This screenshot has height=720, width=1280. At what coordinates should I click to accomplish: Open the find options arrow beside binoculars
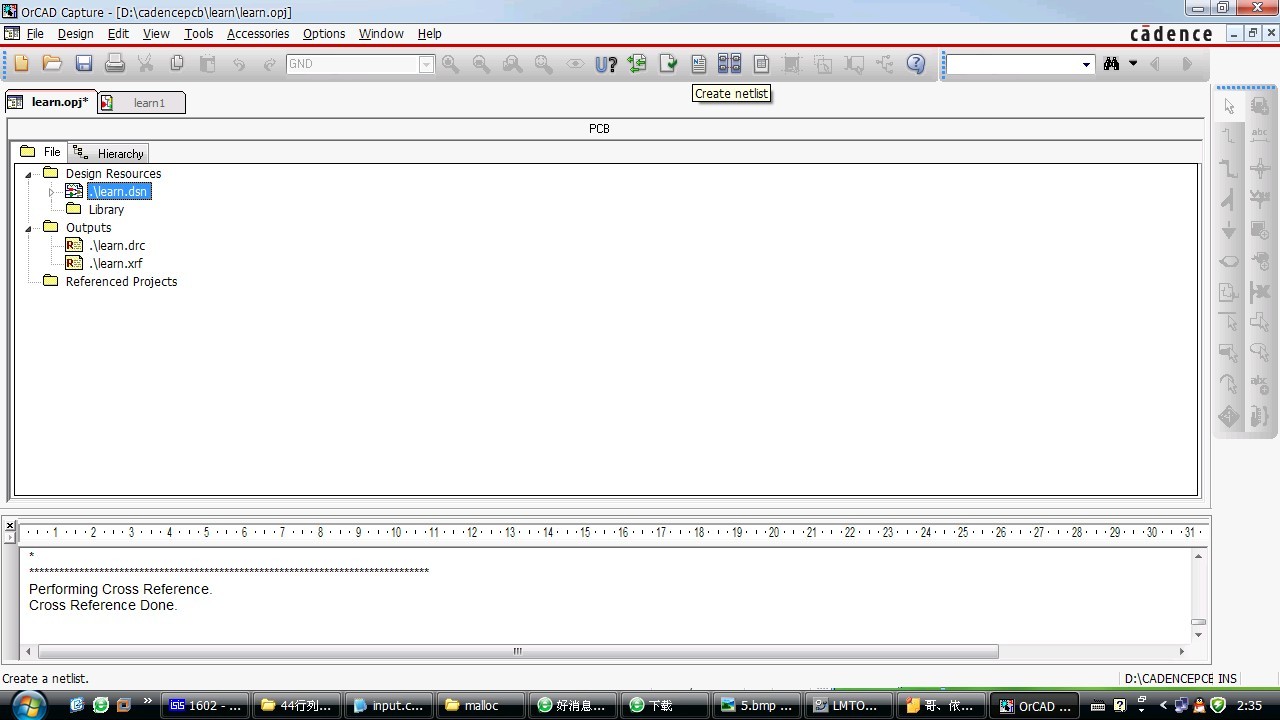click(1133, 64)
